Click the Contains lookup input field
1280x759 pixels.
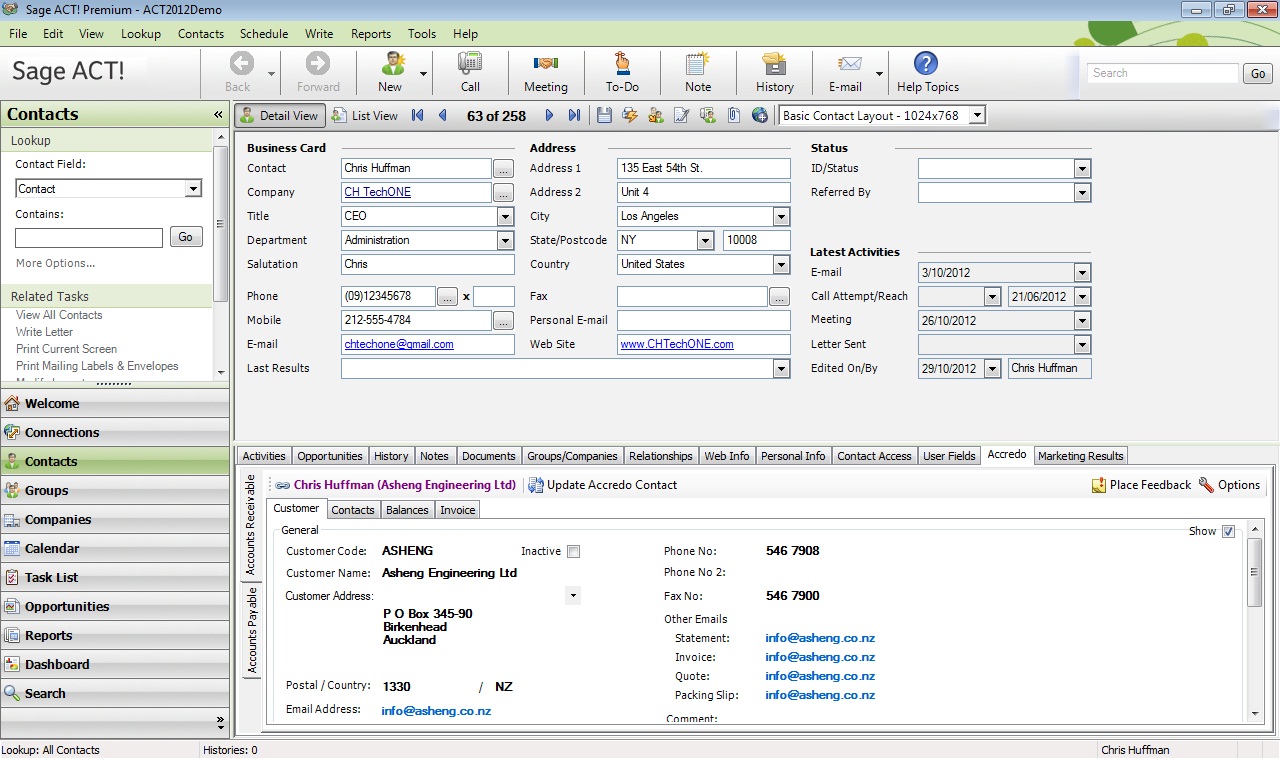89,238
